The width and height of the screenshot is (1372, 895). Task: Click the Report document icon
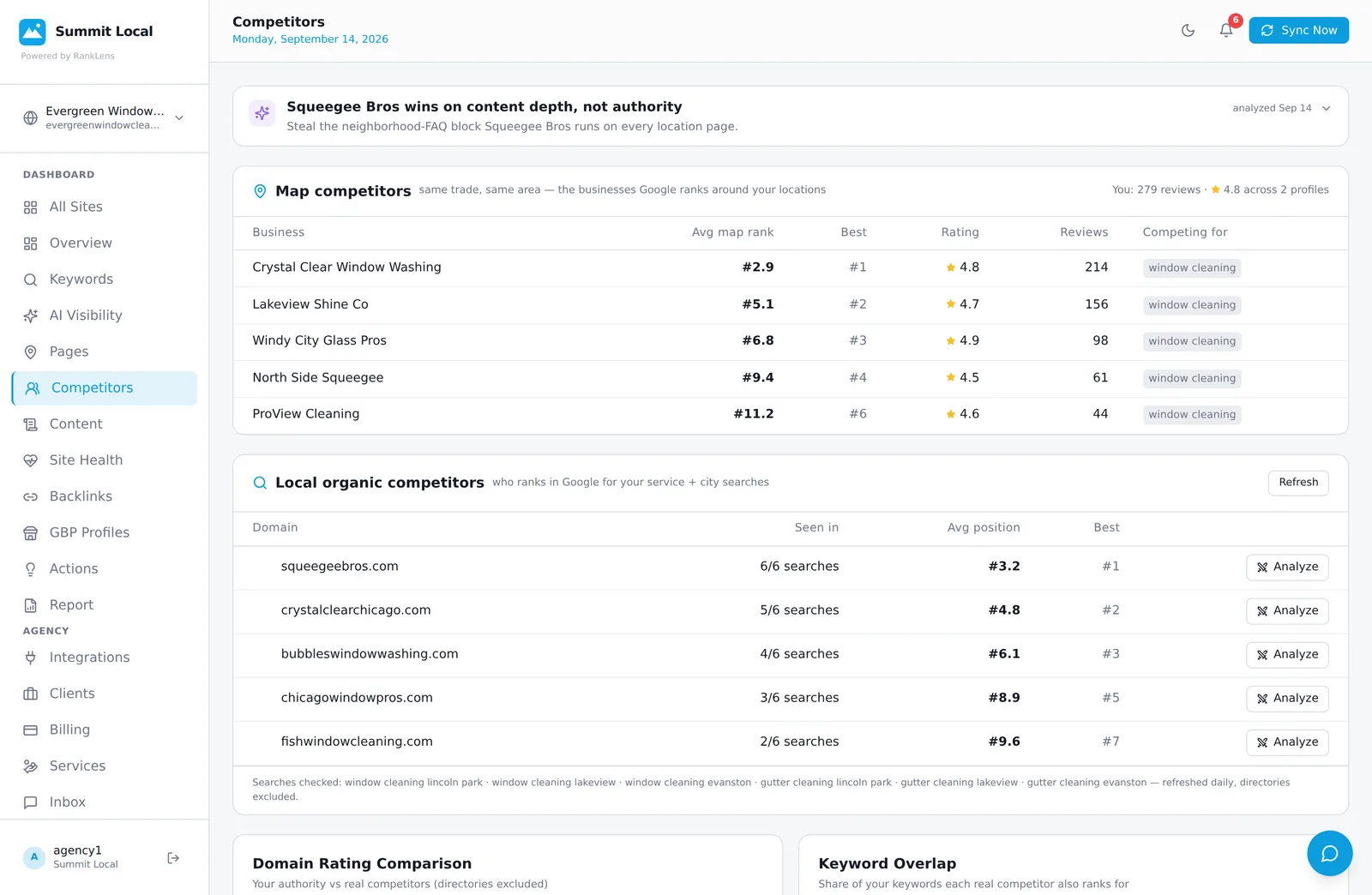click(31, 605)
